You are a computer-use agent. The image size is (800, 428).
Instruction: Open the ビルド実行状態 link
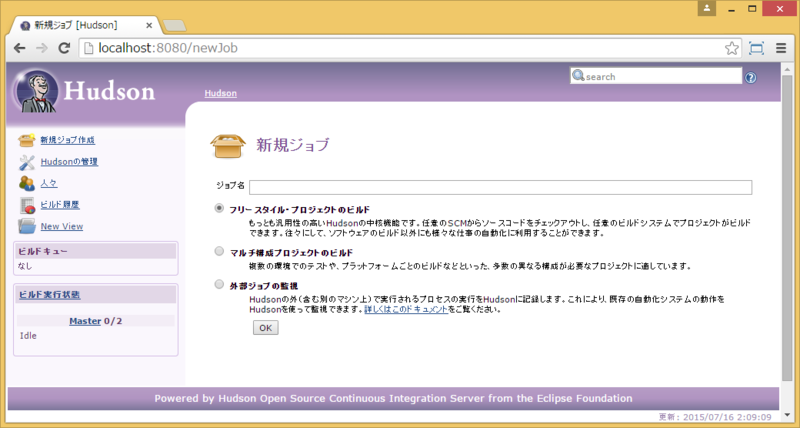(x=49, y=295)
